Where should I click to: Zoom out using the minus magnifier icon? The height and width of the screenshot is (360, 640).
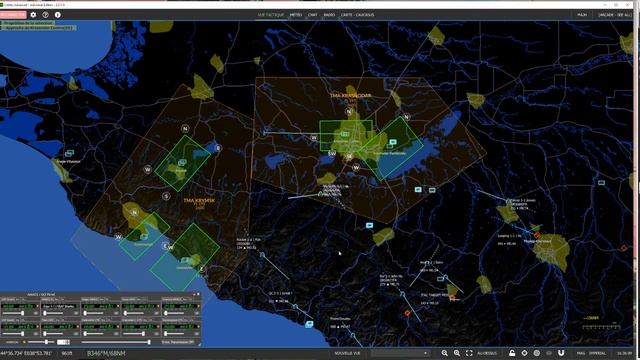444,353
